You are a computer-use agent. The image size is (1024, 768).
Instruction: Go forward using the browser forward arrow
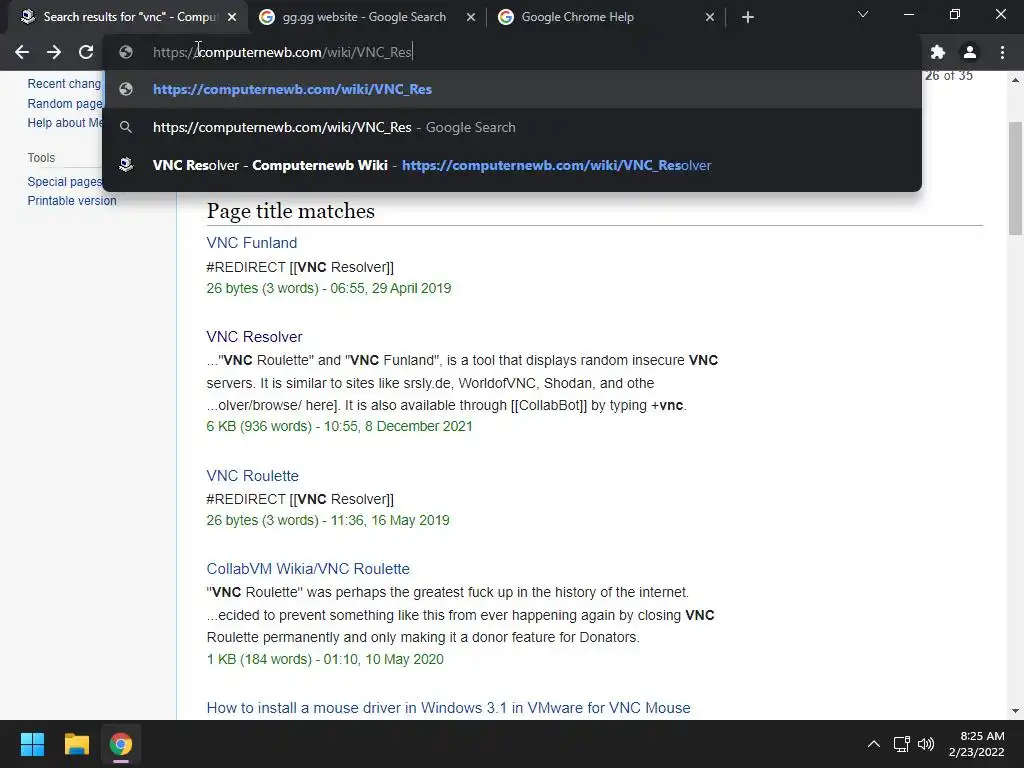click(x=54, y=52)
